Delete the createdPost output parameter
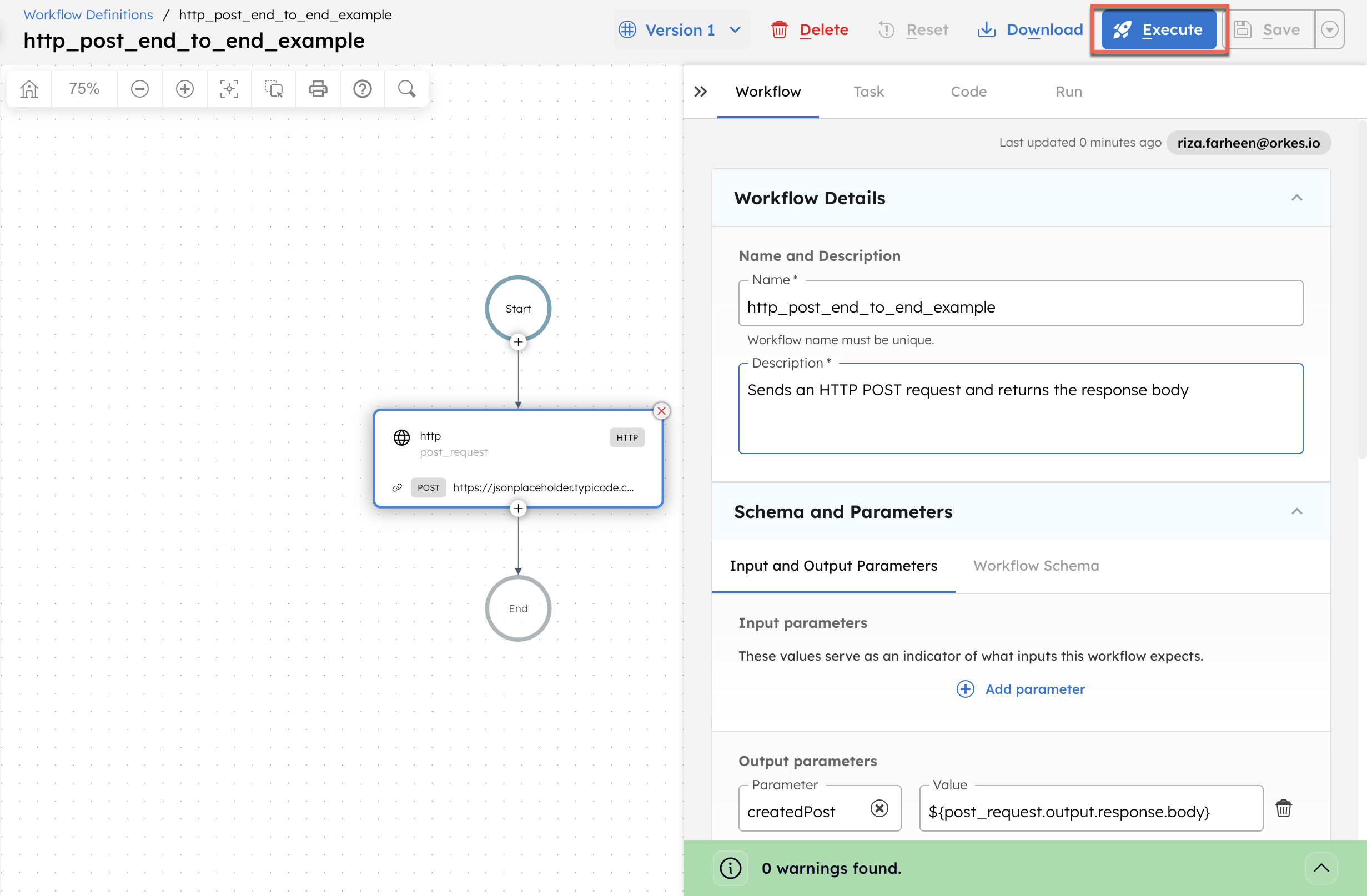 coord(1284,808)
